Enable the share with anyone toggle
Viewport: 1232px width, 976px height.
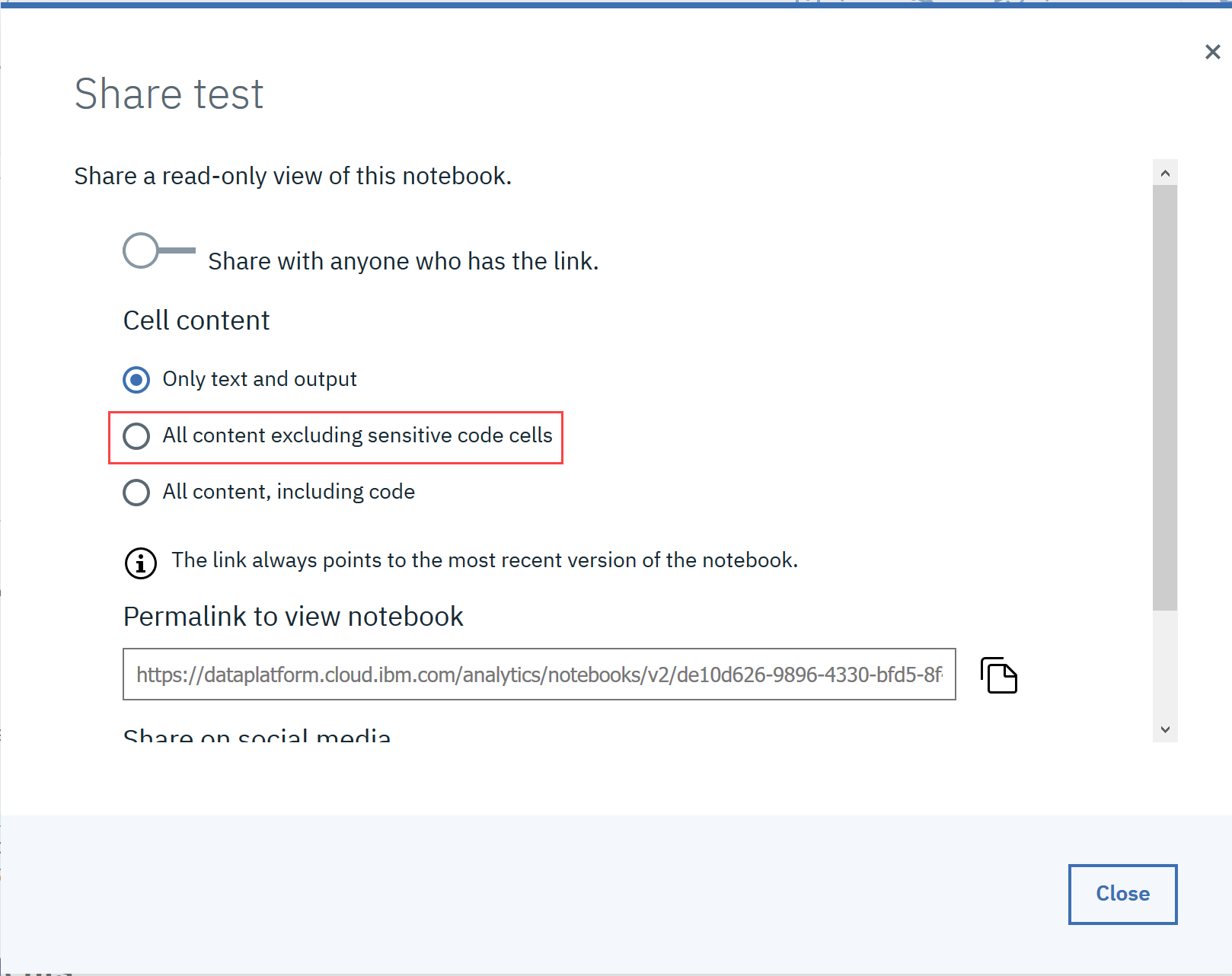158,250
